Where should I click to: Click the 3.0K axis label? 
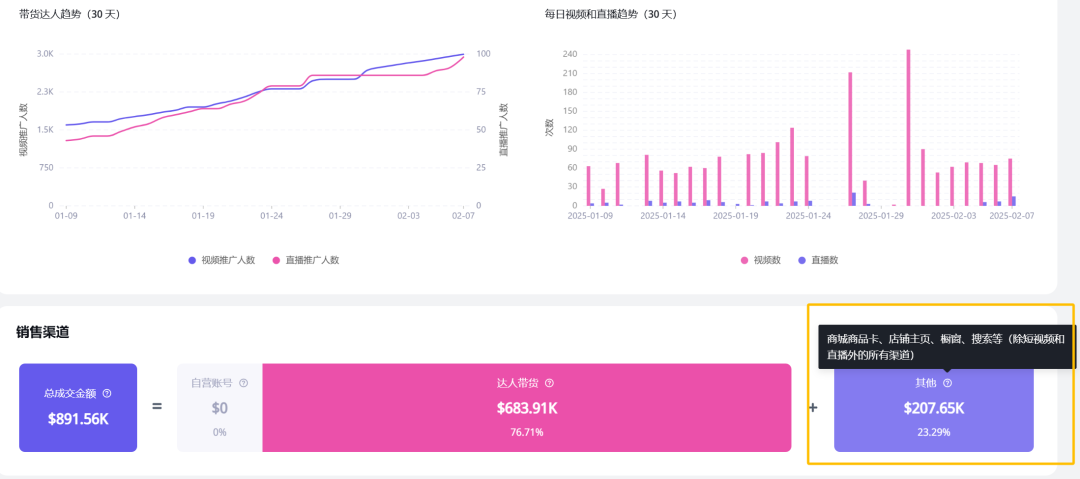coord(44,54)
